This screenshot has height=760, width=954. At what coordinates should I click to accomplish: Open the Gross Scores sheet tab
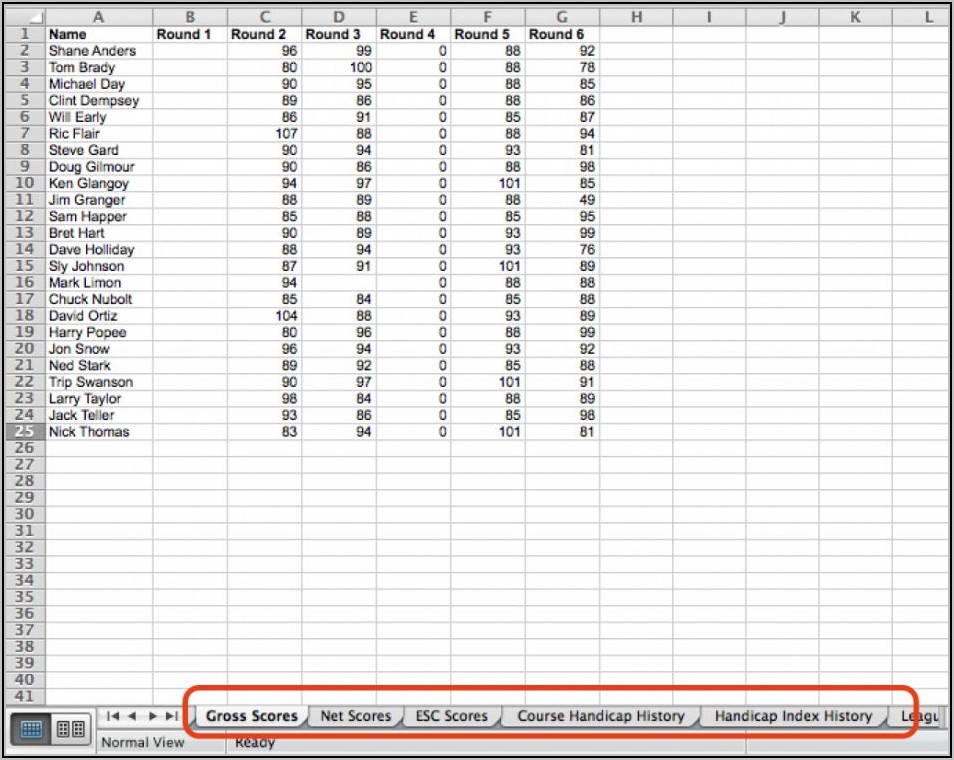[251, 716]
